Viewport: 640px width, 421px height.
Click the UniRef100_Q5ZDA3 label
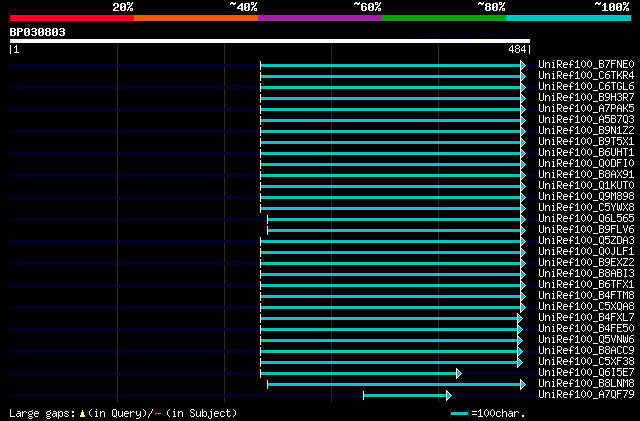tap(586, 241)
